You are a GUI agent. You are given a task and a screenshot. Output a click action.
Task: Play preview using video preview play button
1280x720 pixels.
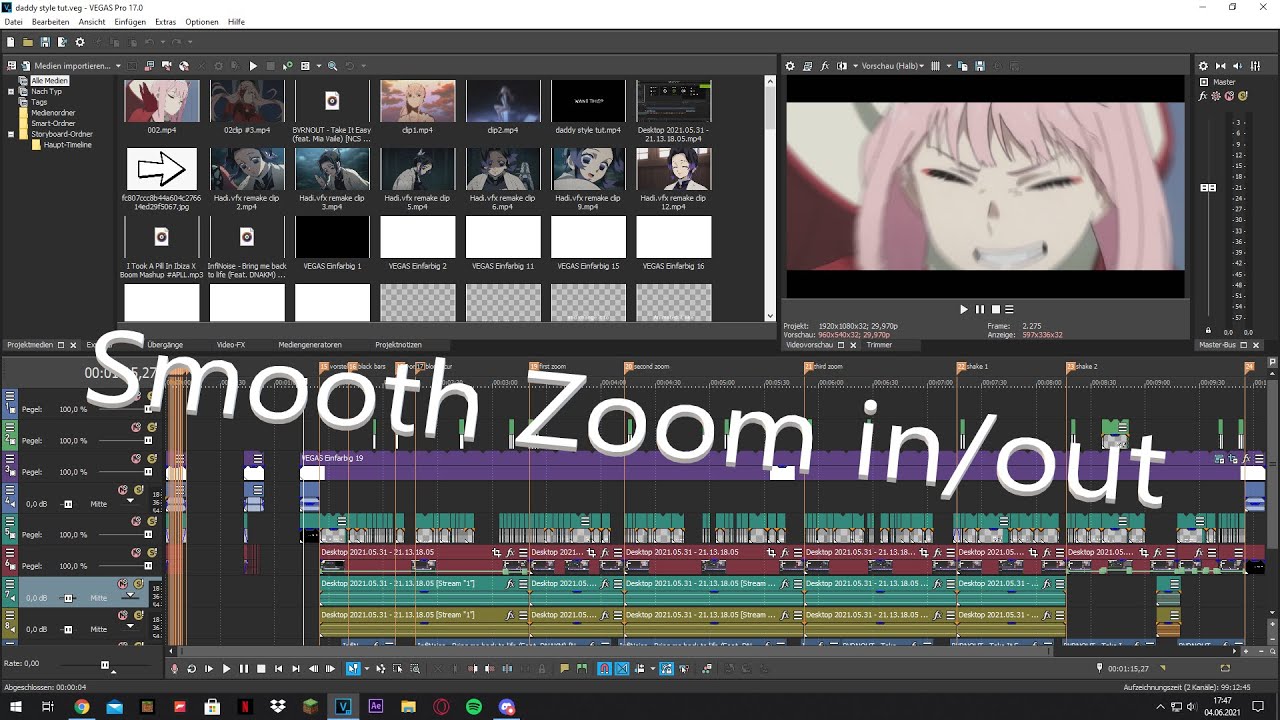coord(963,310)
